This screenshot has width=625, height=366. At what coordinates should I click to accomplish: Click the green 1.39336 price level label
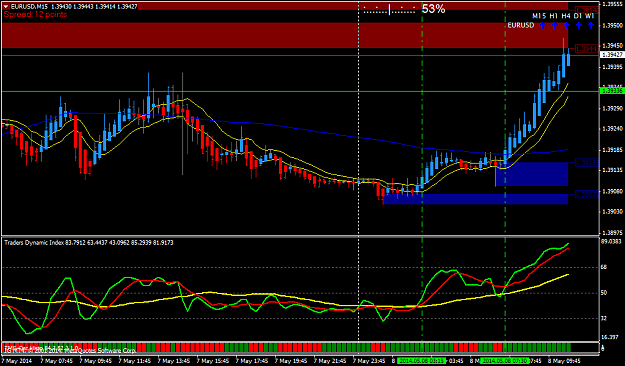pos(612,91)
